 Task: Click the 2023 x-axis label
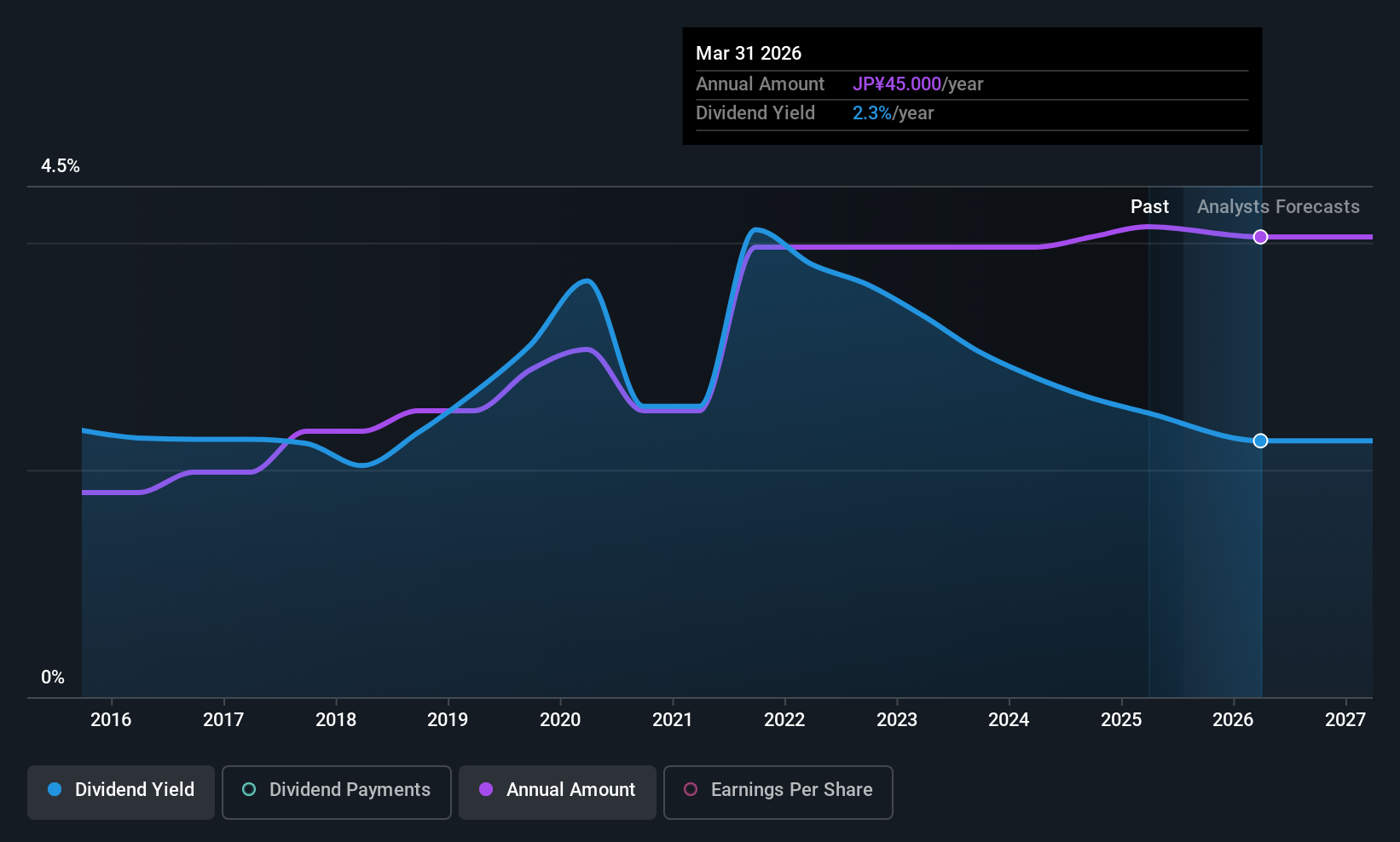point(897,720)
